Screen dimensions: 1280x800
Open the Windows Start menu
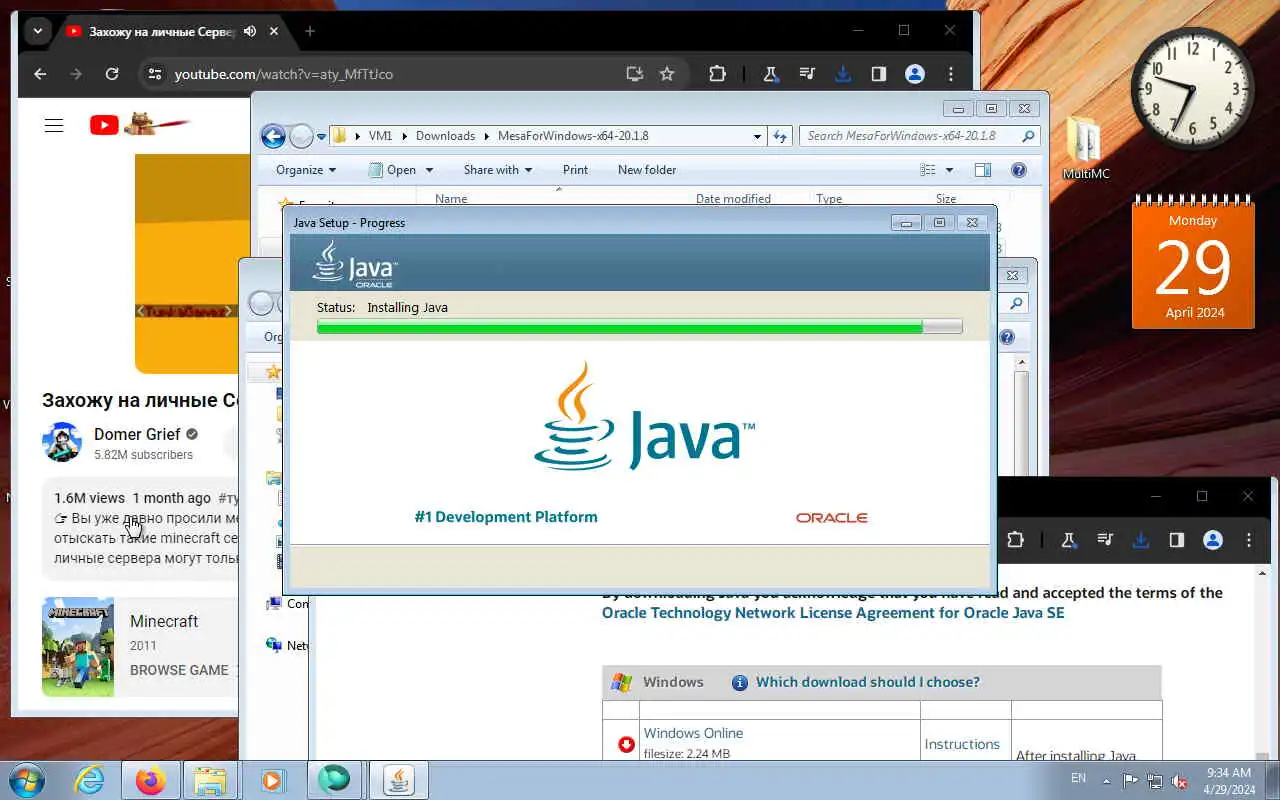(x=27, y=779)
